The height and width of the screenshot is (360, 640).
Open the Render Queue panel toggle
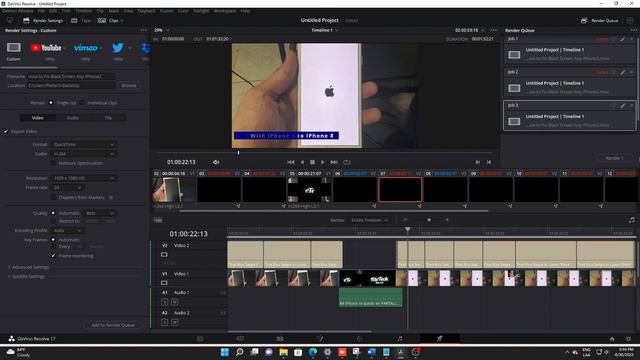tap(600, 20)
